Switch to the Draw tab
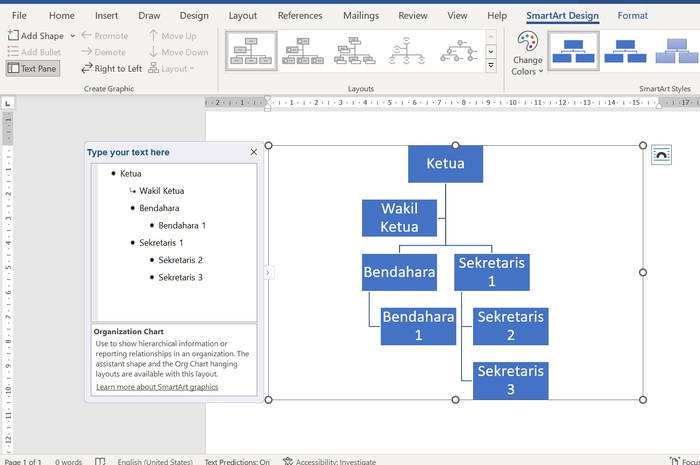The image size is (700, 465). pos(149,16)
